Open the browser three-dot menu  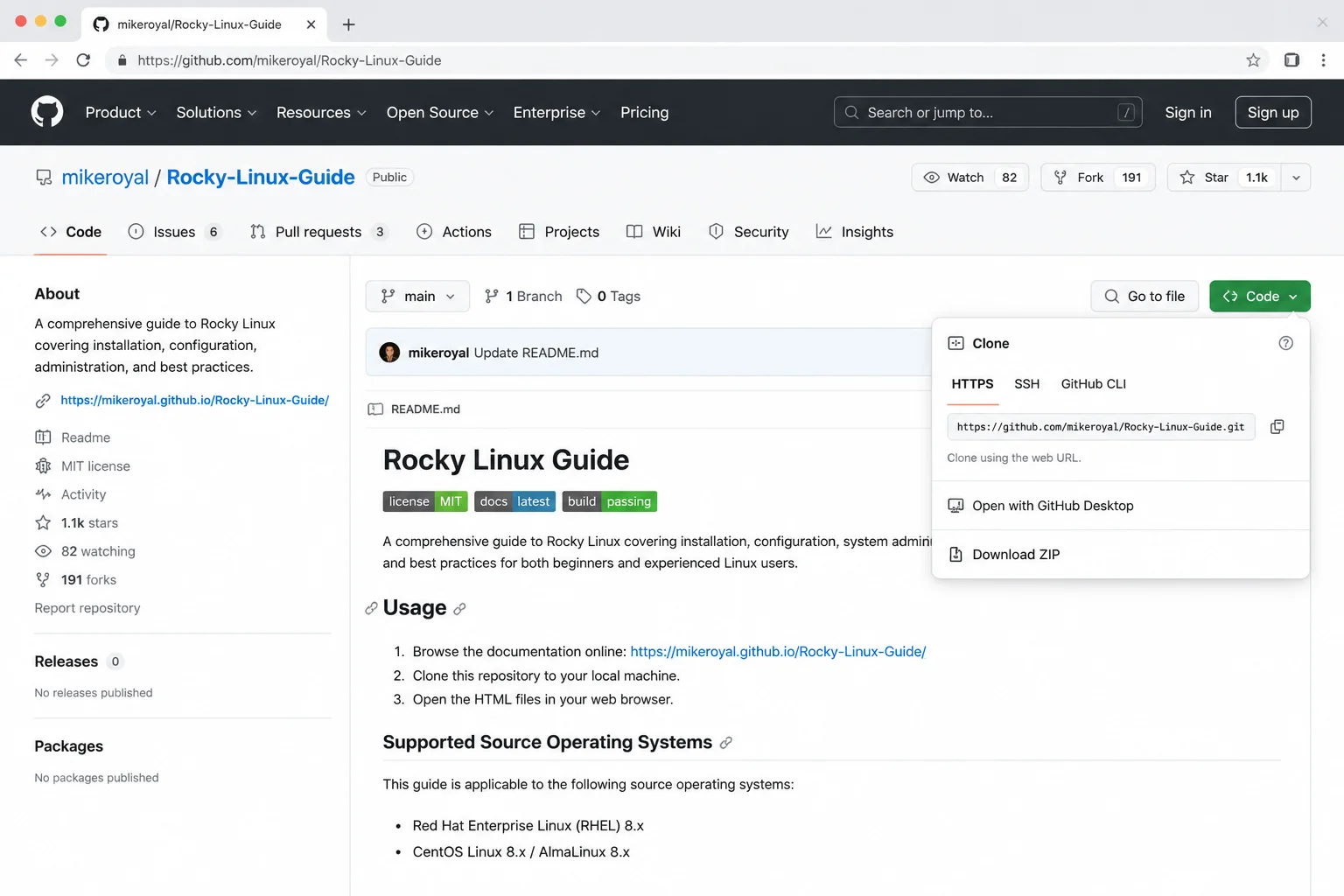coord(1323,60)
